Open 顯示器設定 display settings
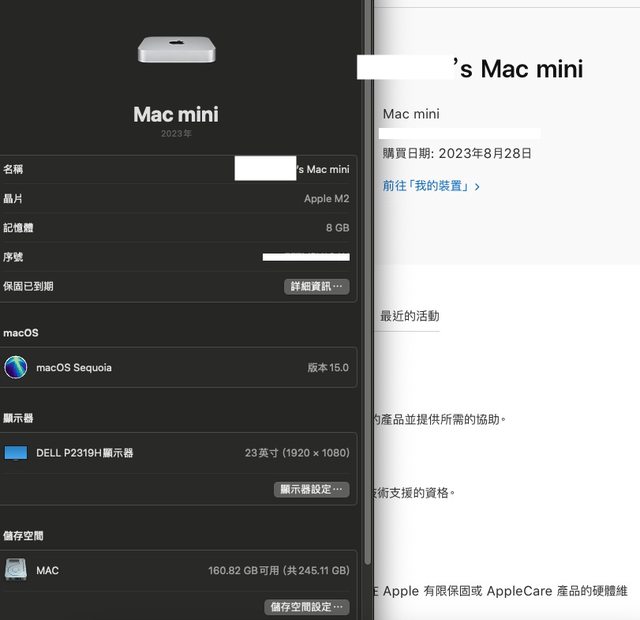 (x=311, y=489)
